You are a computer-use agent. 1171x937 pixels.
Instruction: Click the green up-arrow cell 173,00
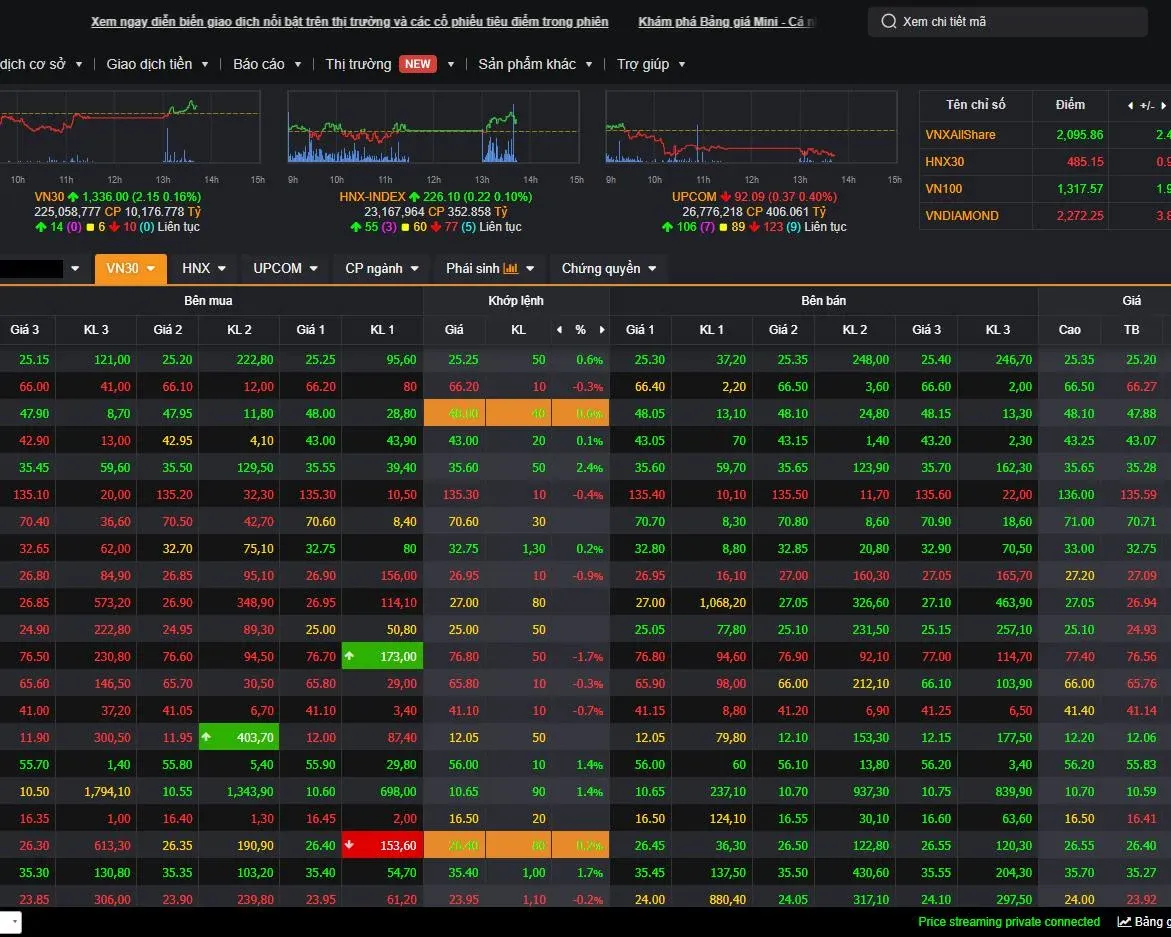click(x=382, y=657)
